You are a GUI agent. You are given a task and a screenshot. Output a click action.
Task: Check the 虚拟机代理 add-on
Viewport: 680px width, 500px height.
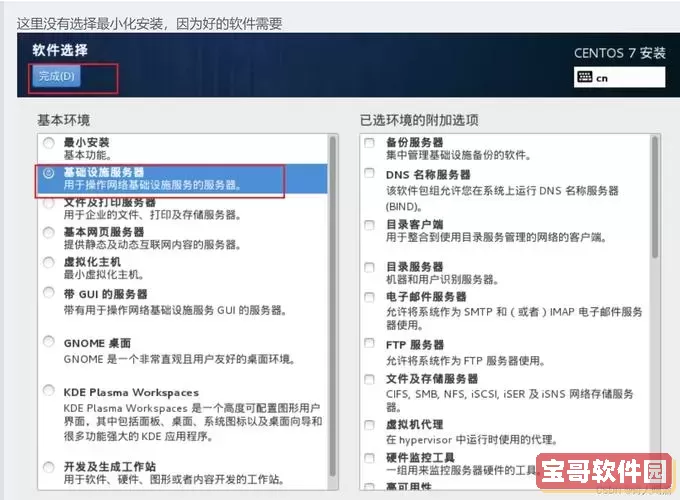[369, 425]
